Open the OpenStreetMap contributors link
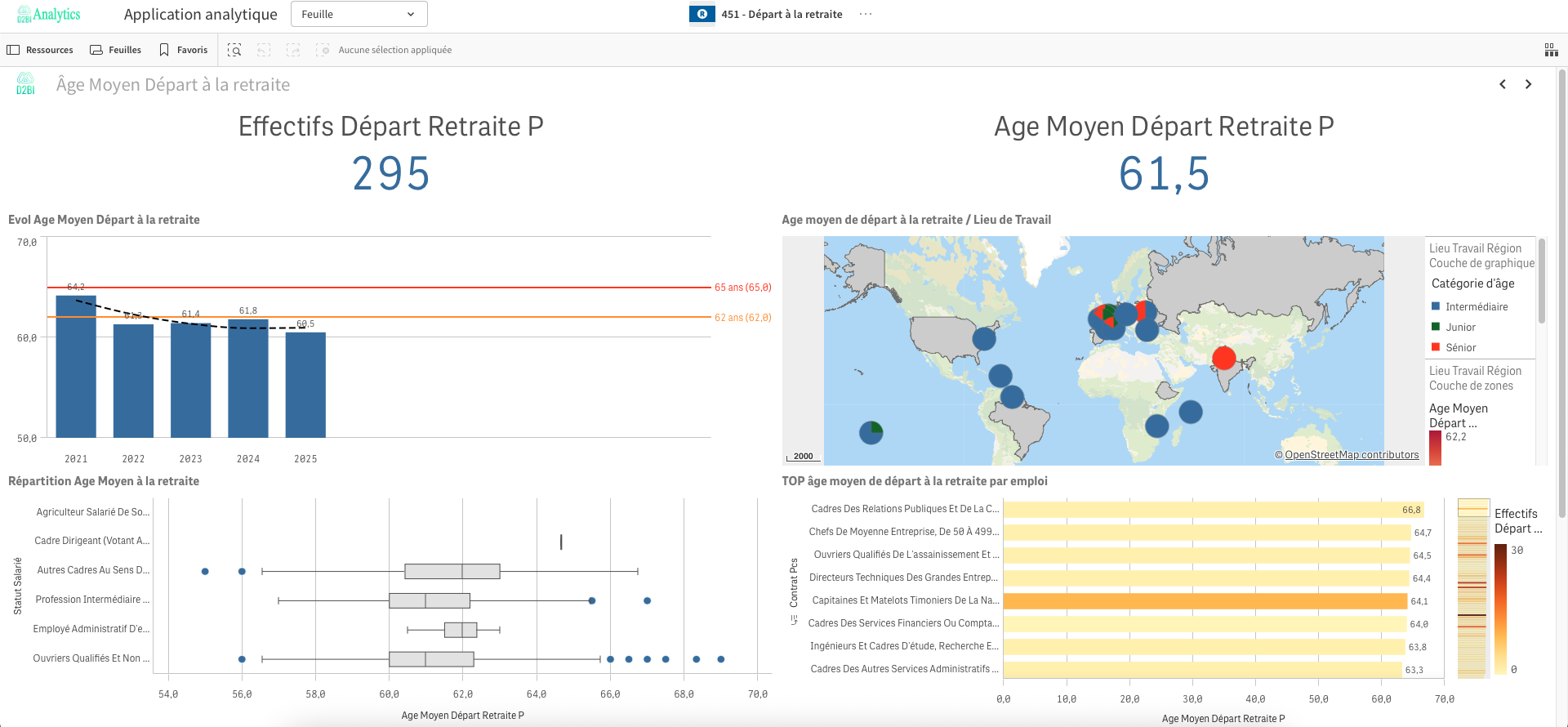Screen dimensions: 1568x727 (1351, 455)
